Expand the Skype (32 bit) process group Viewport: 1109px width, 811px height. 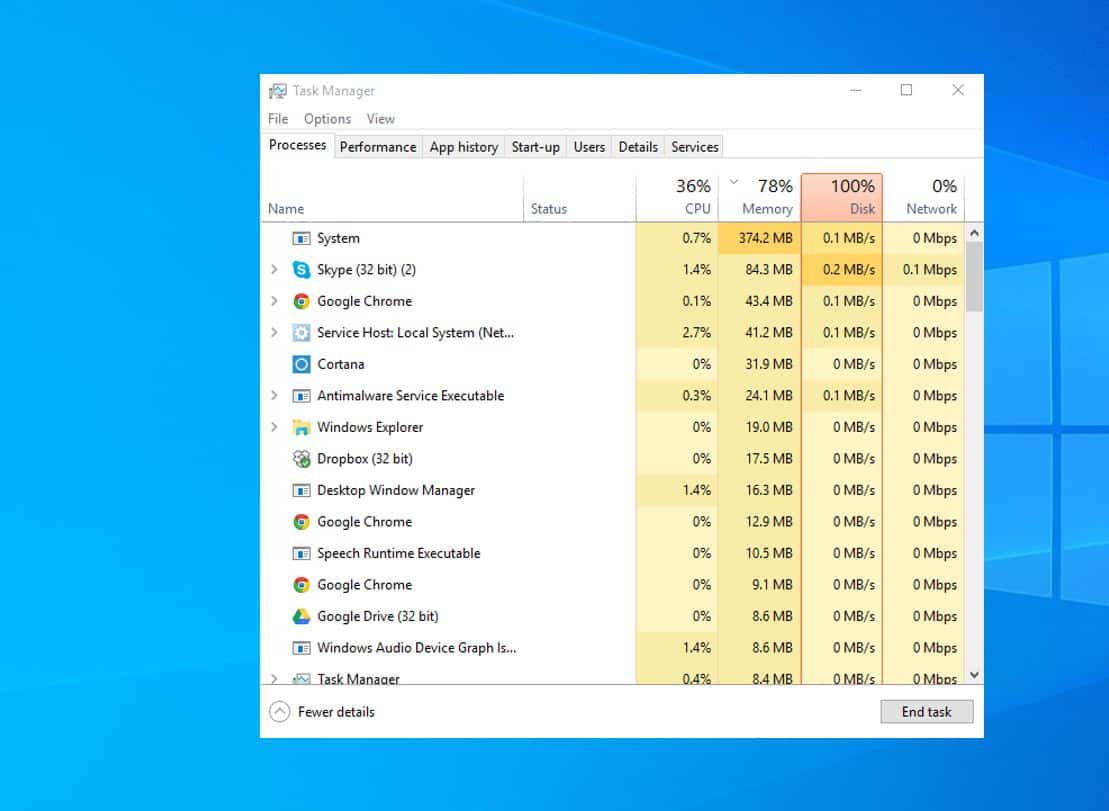274,269
